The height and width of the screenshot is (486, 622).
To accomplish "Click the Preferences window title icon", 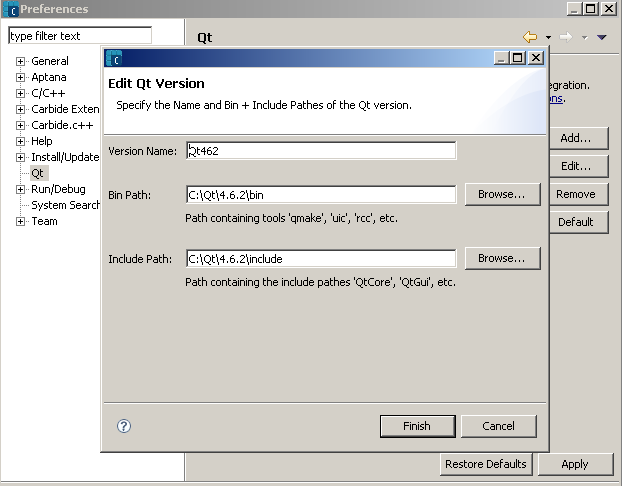I will pyautogui.click(x=11, y=9).
